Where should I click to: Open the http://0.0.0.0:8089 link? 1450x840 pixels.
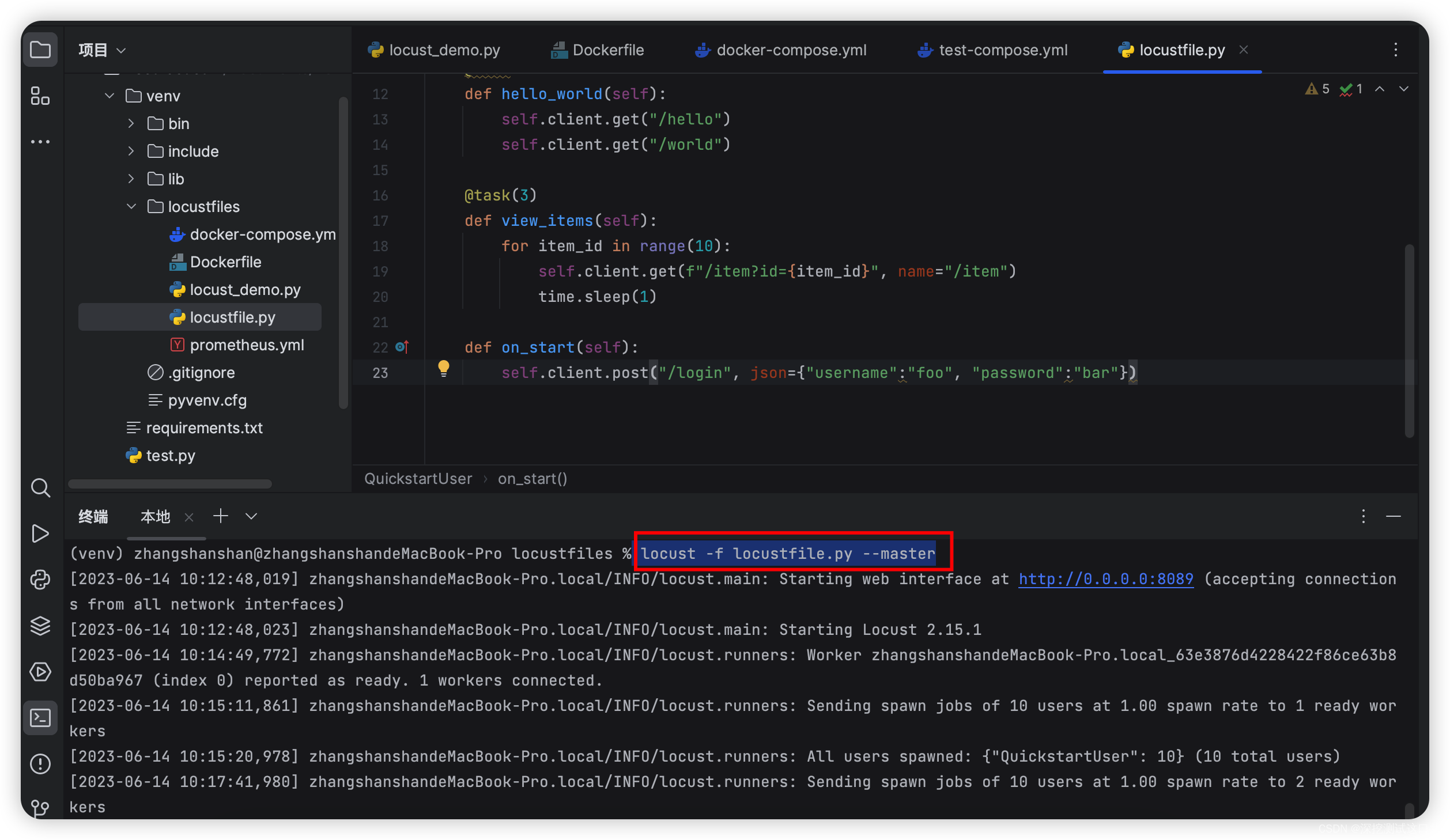click(x=1105, y=579)
